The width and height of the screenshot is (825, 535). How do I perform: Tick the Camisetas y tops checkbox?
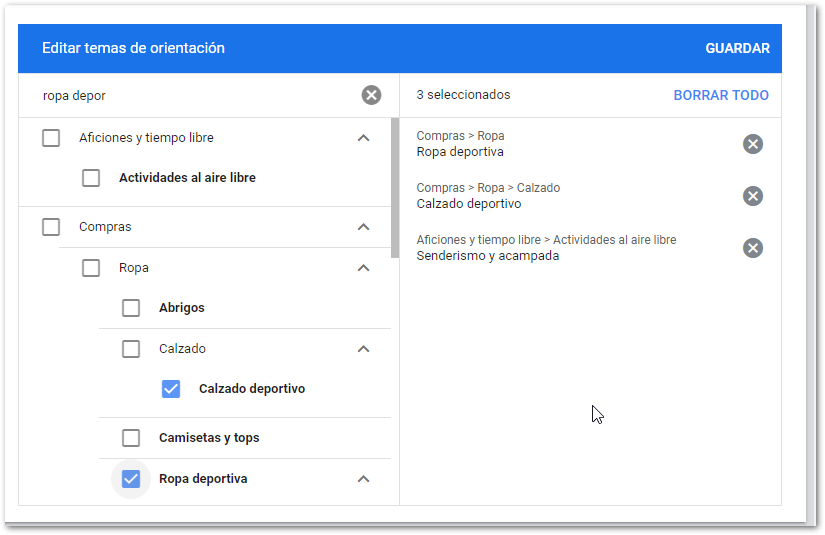[131, 438]
